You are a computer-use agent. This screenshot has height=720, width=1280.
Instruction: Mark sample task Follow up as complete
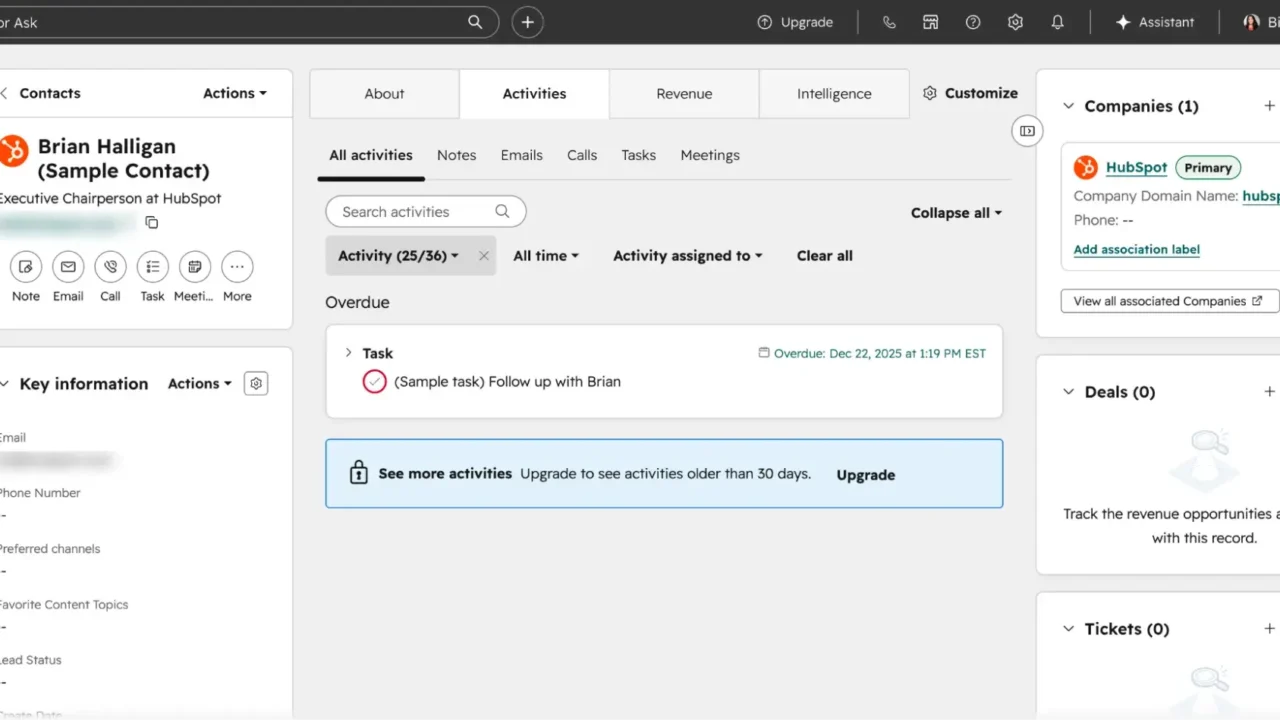click(x=374, y=381)
